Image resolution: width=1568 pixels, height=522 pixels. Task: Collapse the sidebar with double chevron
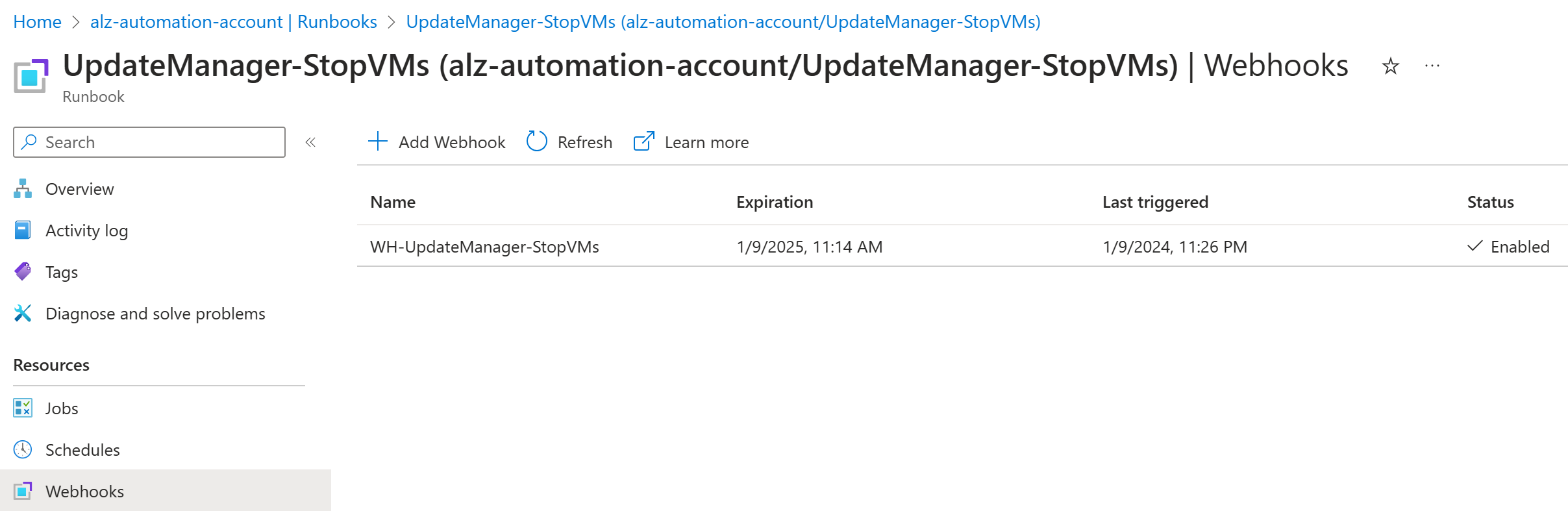310,142
